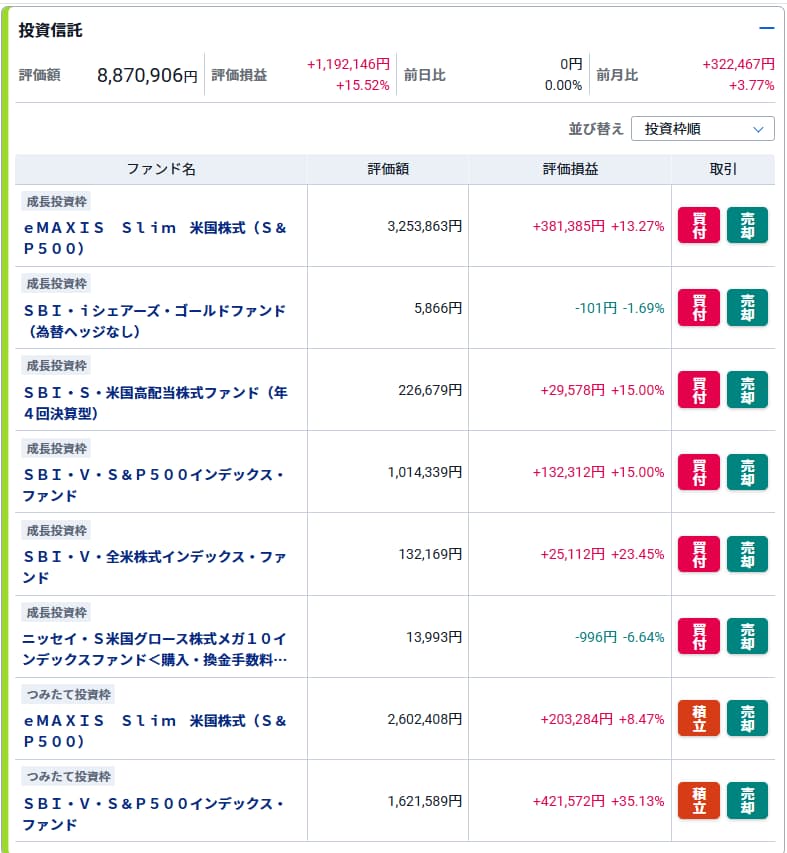Click the 投資信託 section heading

point(50,30)
